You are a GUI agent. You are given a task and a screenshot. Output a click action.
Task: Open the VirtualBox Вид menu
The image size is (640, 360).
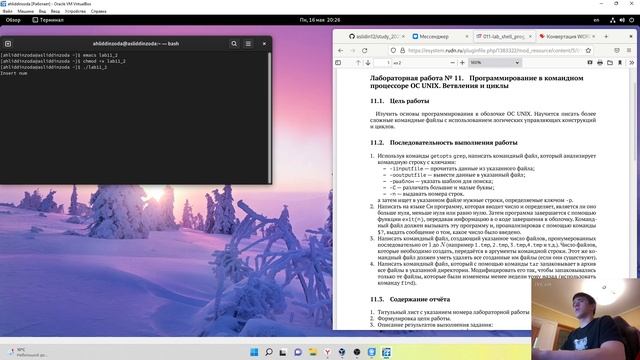[42, 11]
